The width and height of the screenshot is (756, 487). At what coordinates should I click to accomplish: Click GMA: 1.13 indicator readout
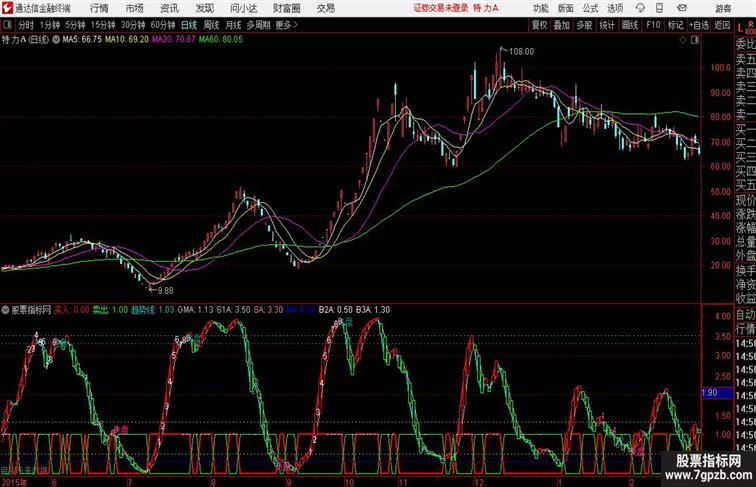click(x=195, y=310)
